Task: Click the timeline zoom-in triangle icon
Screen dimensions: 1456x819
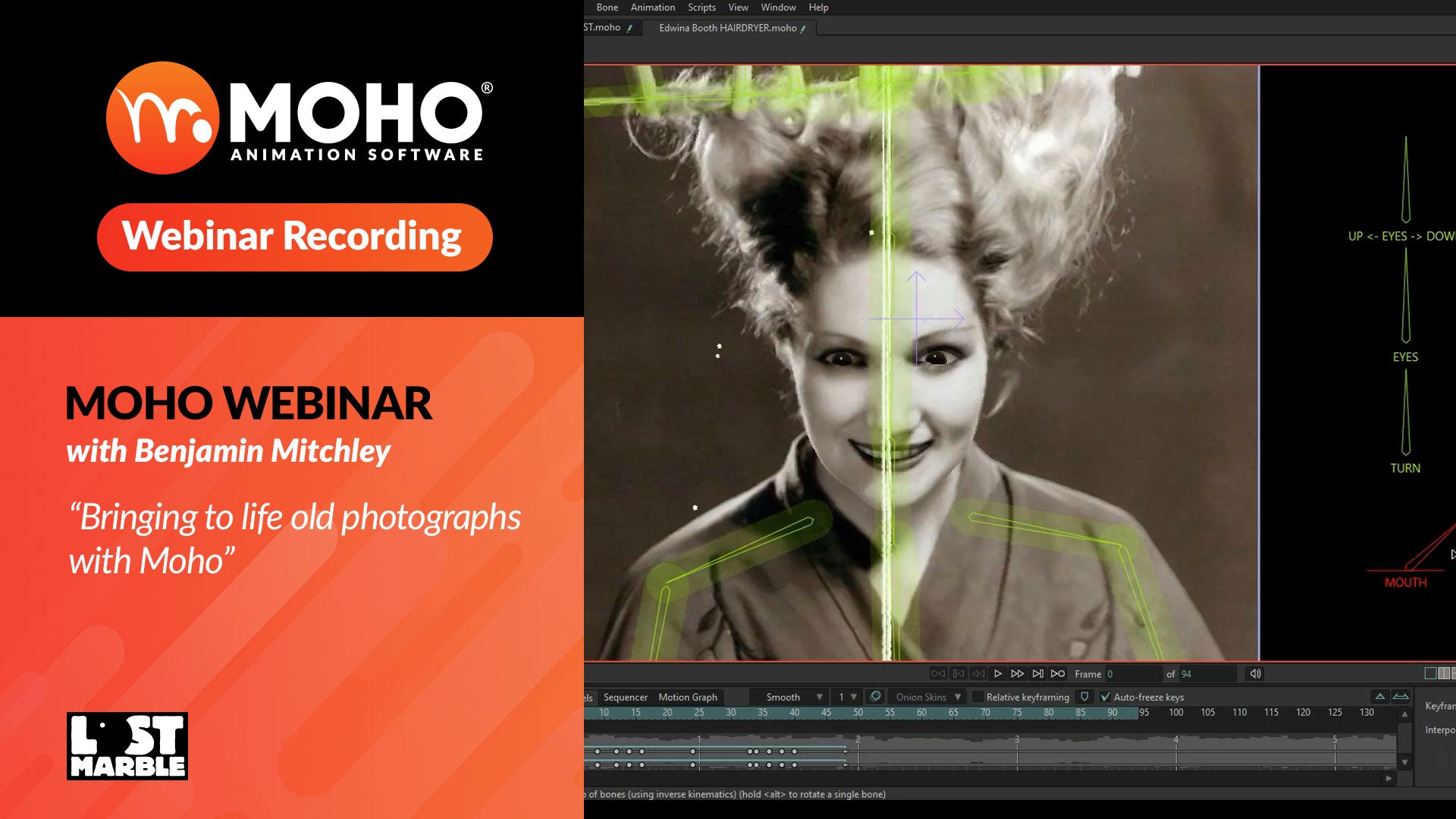Action: [1380, 696]
